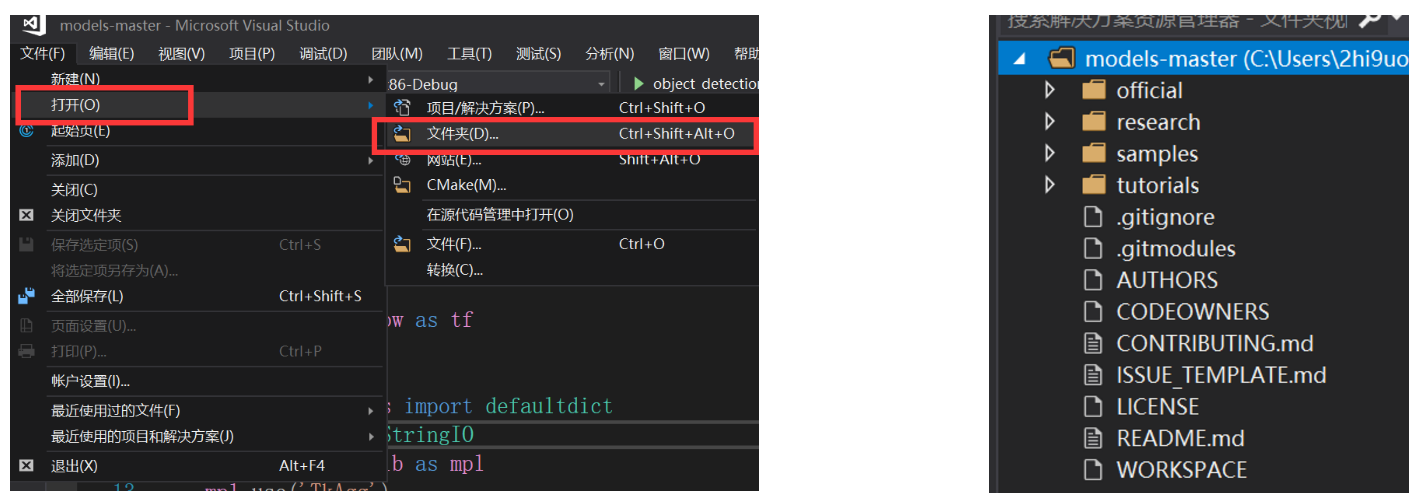The height and width of the screenshot is (502, 1427).
Task: Choose 关闭(C) menu entry
Action: coord(201,190)
